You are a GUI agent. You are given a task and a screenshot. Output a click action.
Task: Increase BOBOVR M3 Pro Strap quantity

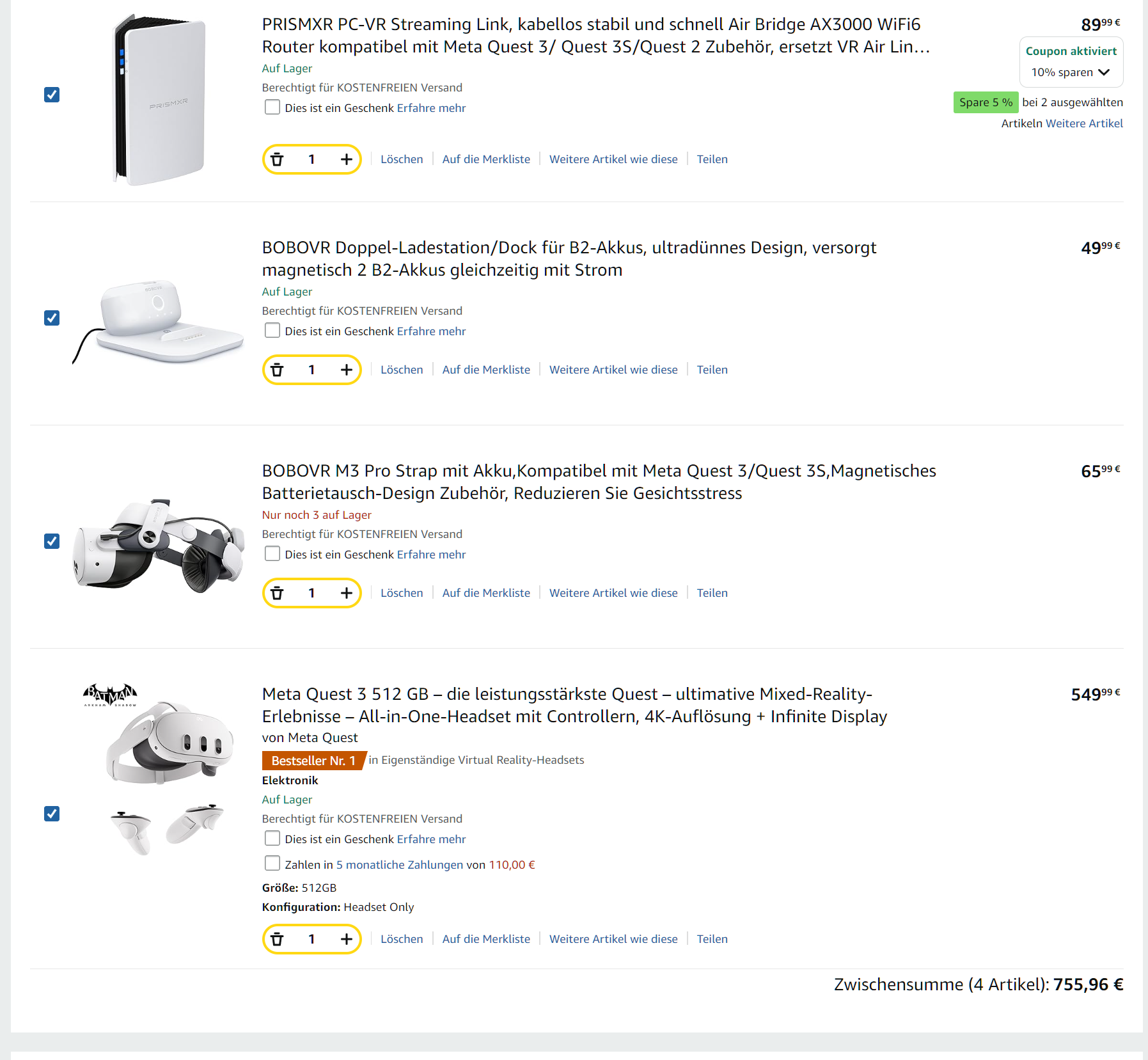(x=346, y=593)
